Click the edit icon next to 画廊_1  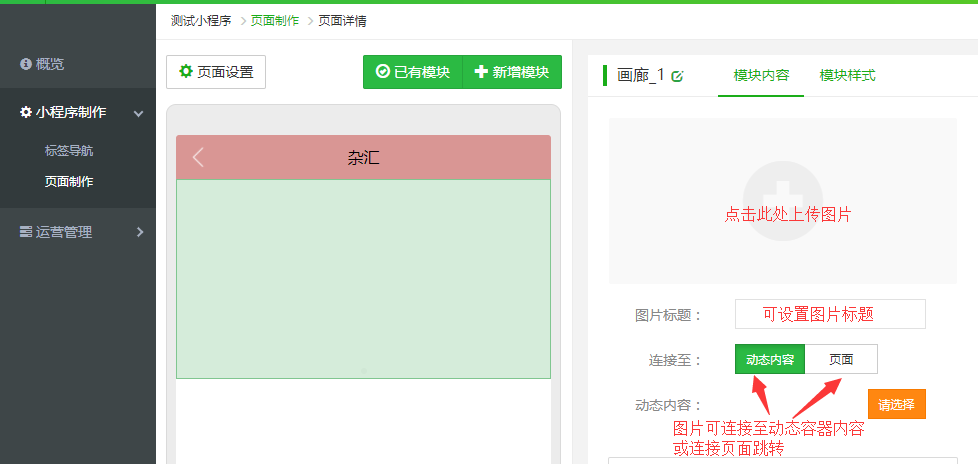click(678, 76)
